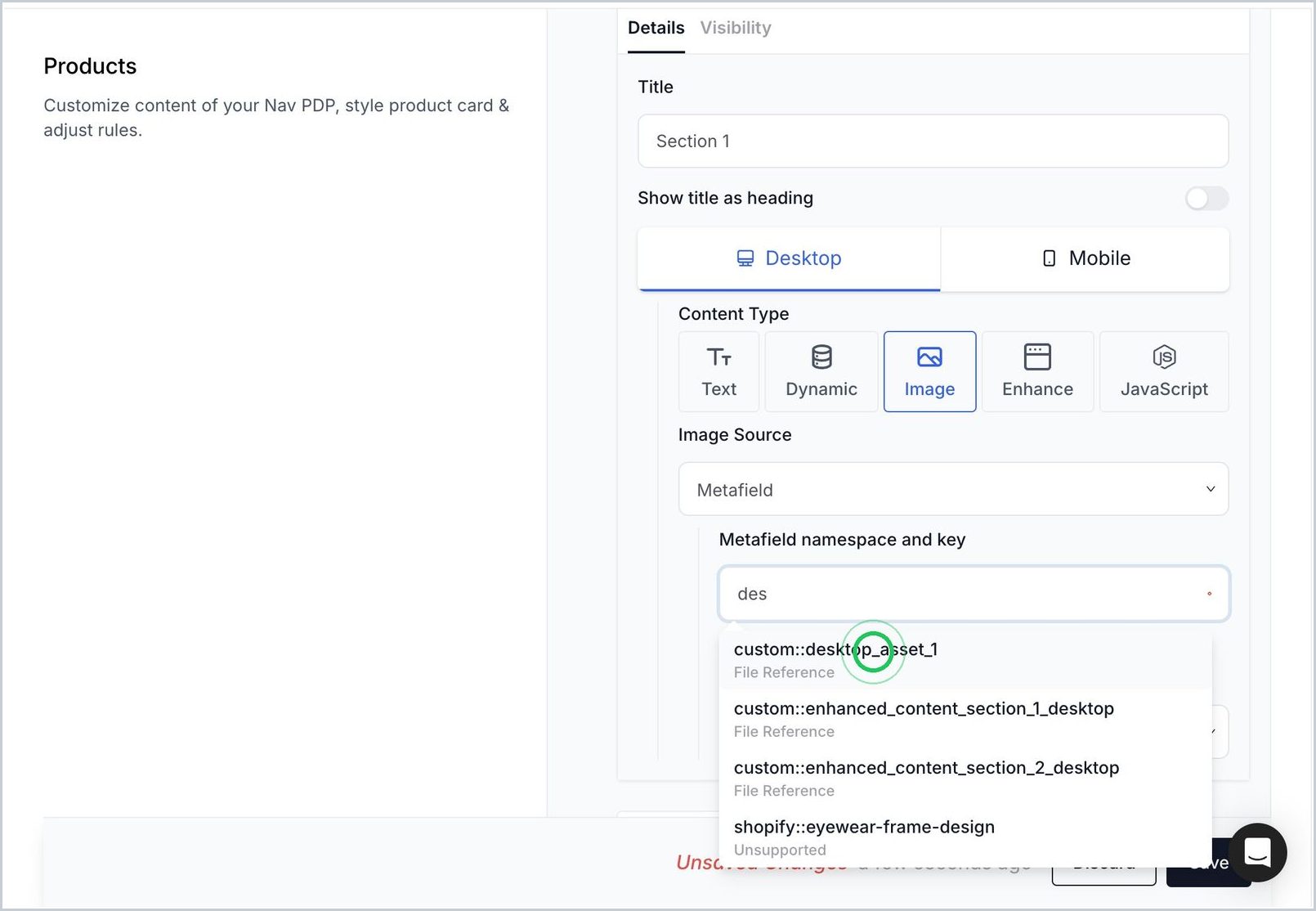Image resolution: width=1316 pixels, height=911 pixels.
Task: Pick shopify::eyewear-frame-design option
Action: click(965, 837)
